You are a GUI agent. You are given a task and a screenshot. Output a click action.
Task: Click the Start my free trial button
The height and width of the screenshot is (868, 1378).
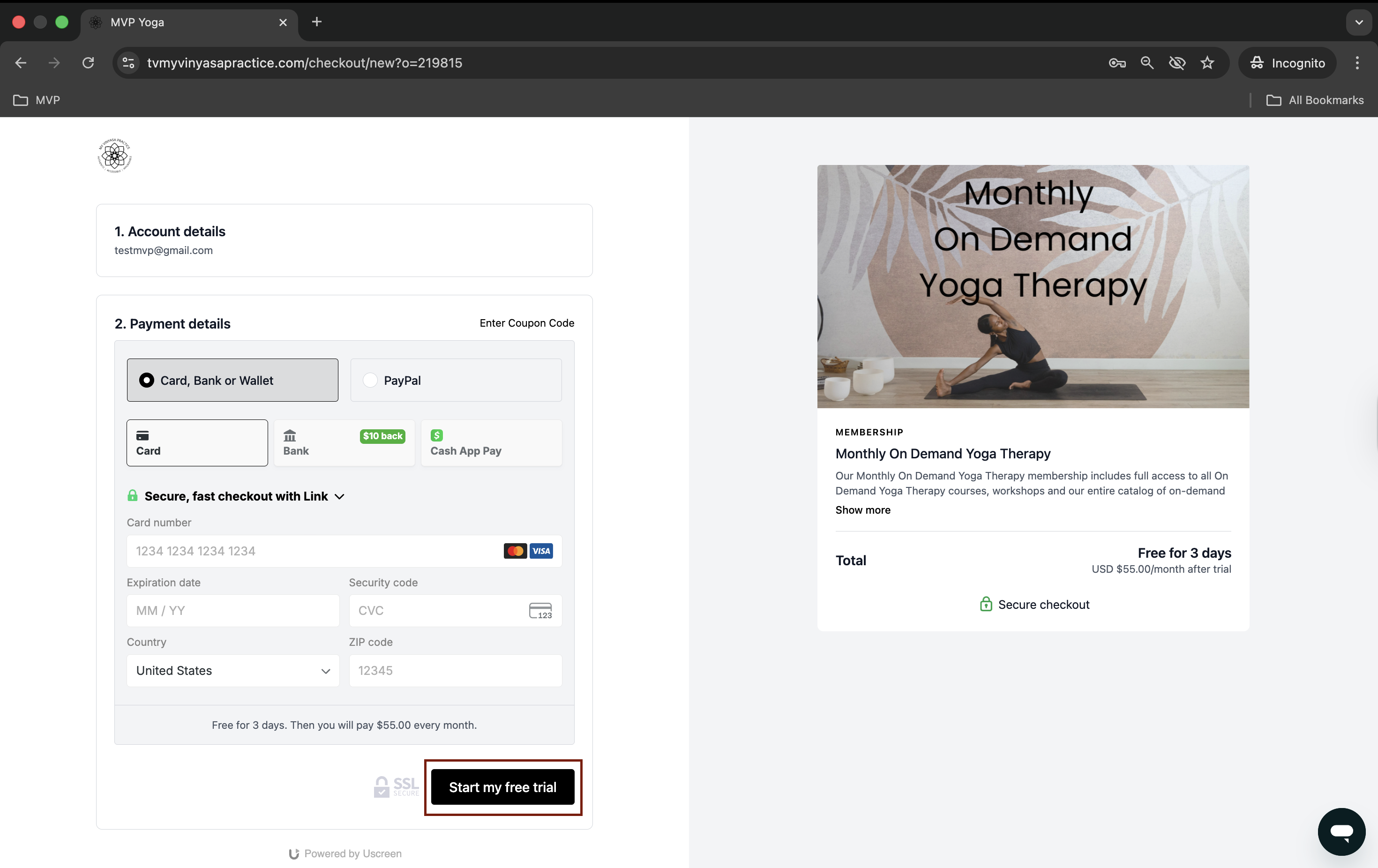[502, 787]
